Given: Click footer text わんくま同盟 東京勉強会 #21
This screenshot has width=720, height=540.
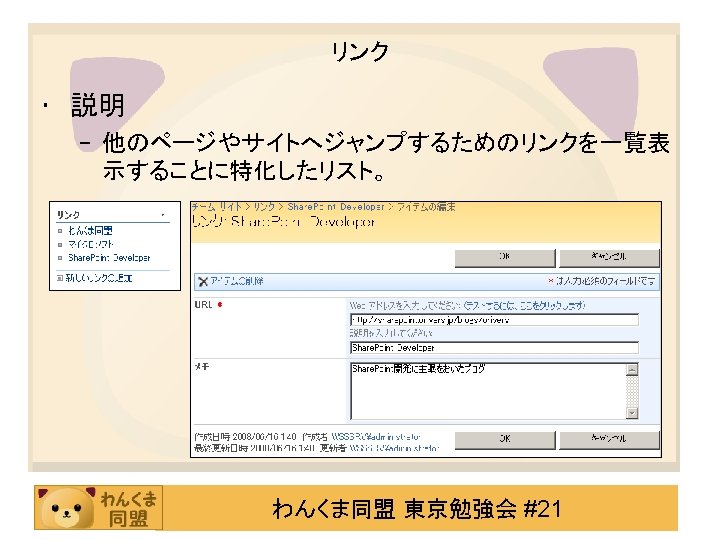Looking at the screenshot, I should (x=416, y=509).
